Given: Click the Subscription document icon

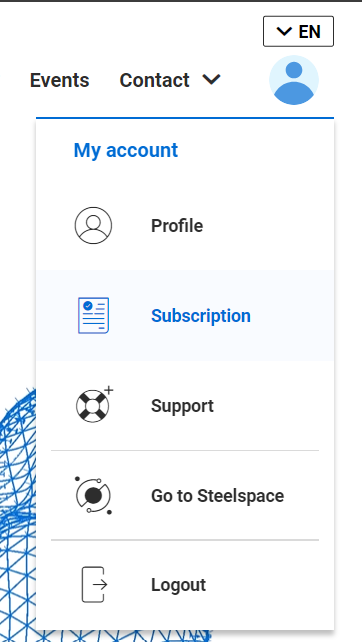Looking at the screenshot, I should click(x=93, y=315).
